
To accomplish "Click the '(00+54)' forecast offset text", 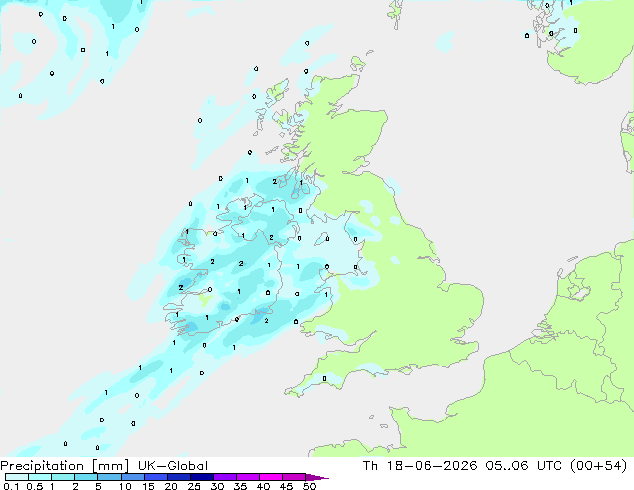I will [598, 466].
